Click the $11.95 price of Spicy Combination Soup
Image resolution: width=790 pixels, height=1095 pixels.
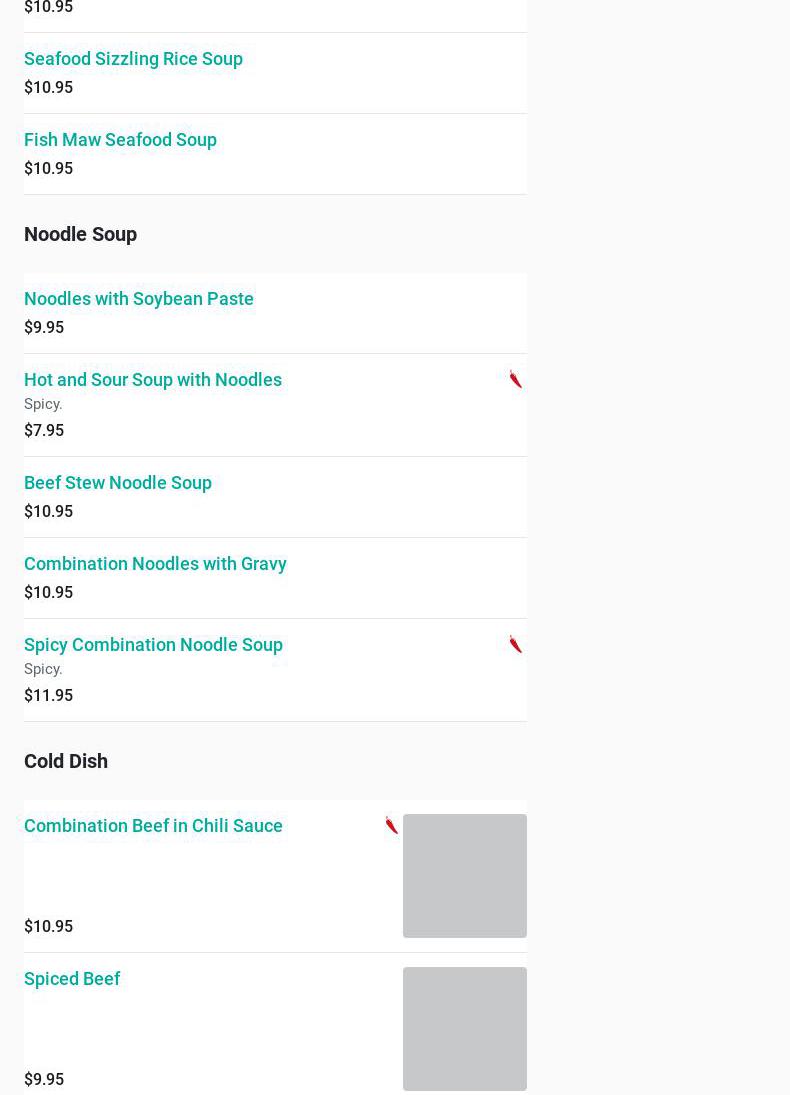(x=48, y=695)
